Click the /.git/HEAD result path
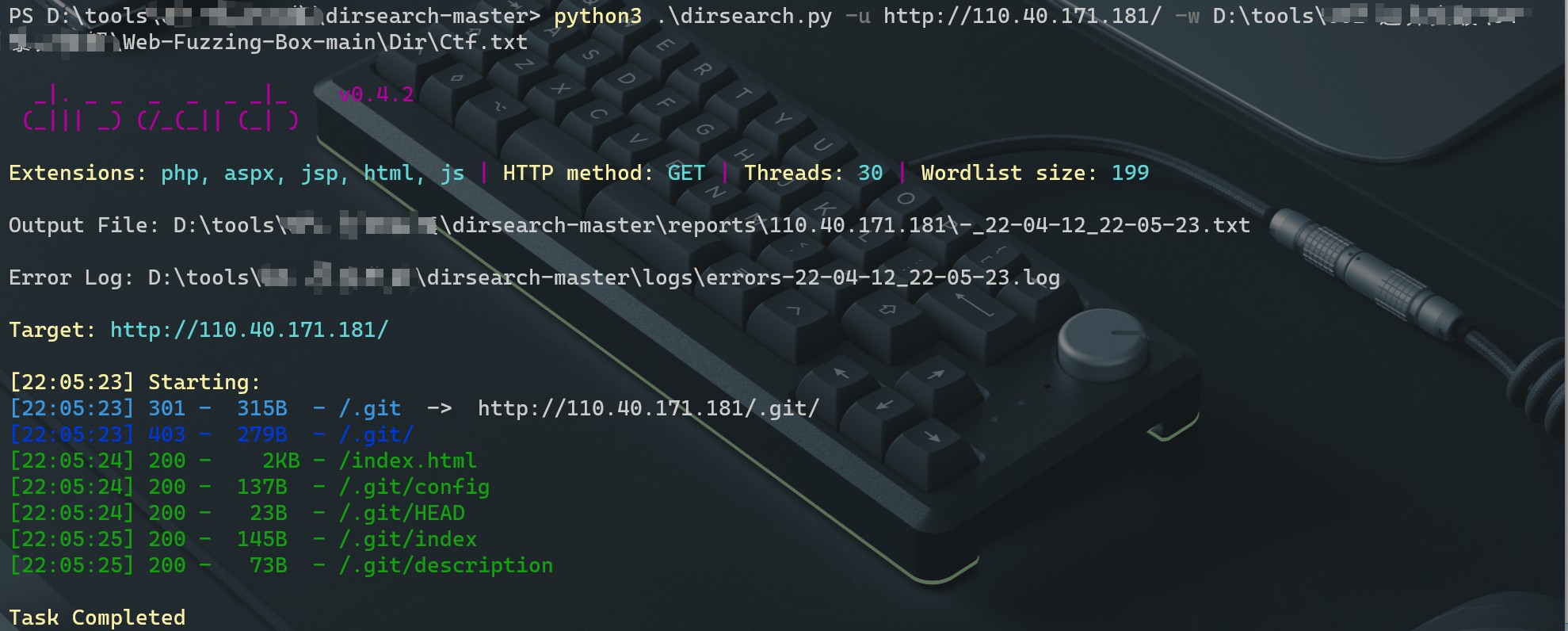The width and height of the screenshot is (1568, 631). (x=402, y=513)
